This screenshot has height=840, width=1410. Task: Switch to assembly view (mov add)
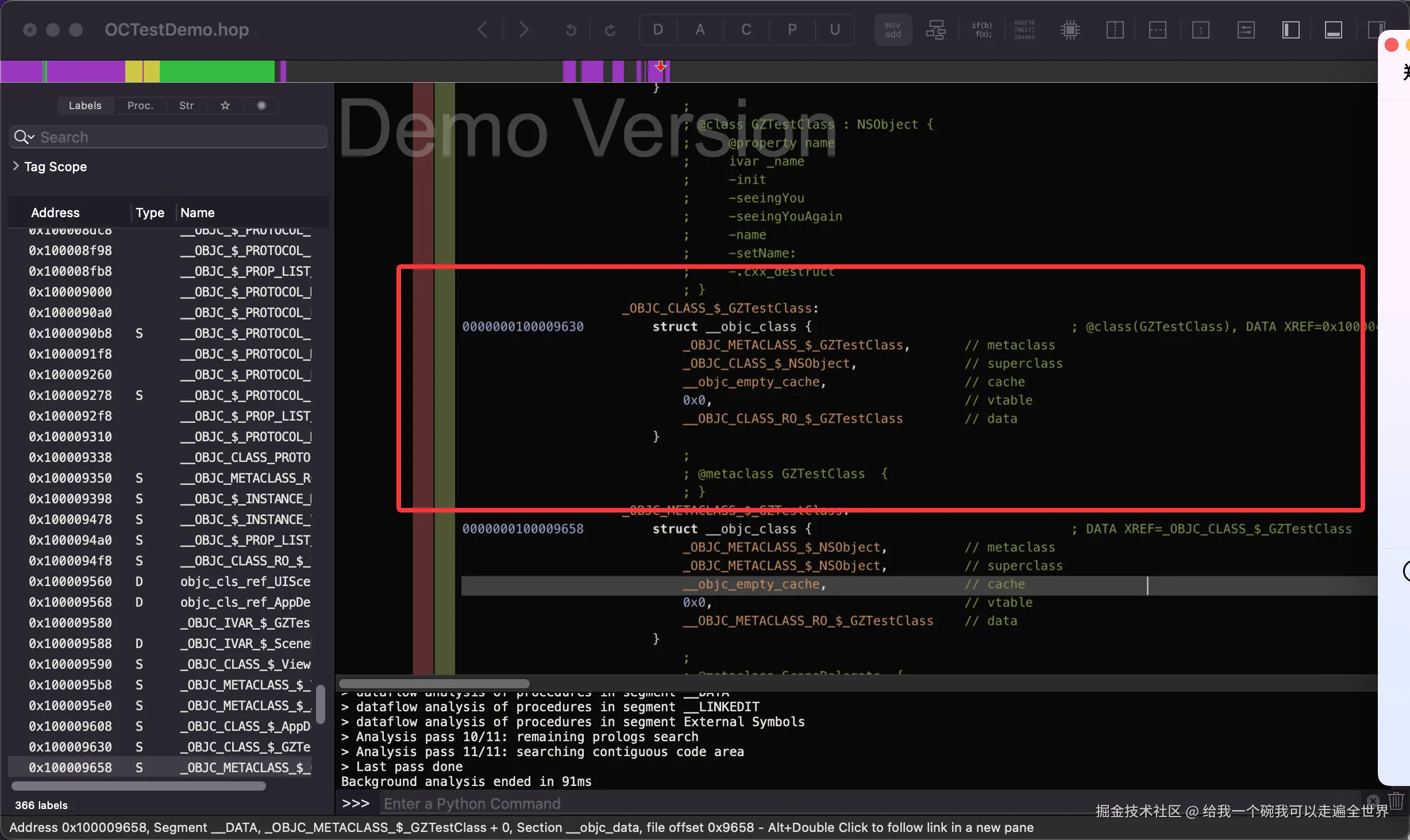coord(892,30)
